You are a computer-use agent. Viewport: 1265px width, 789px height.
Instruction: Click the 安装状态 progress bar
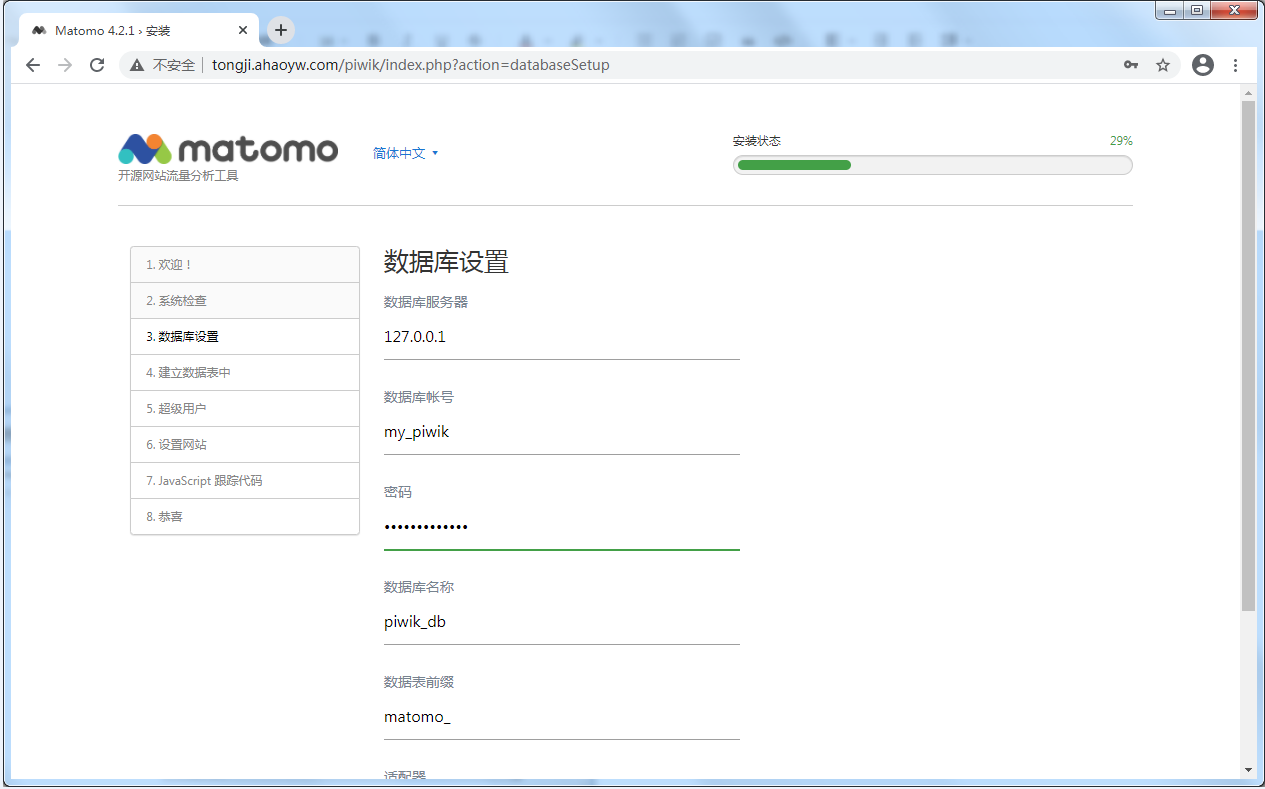coord(933,165)
